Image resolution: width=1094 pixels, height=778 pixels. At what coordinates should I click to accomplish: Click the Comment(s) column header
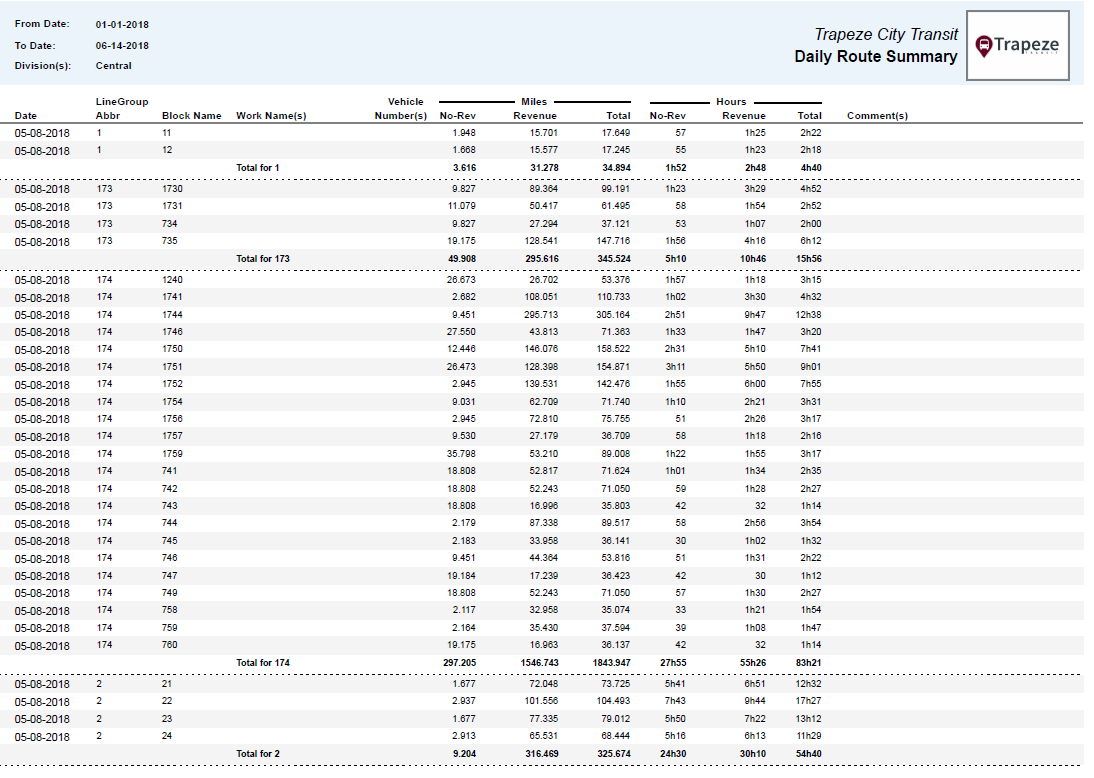coord(877,115)
